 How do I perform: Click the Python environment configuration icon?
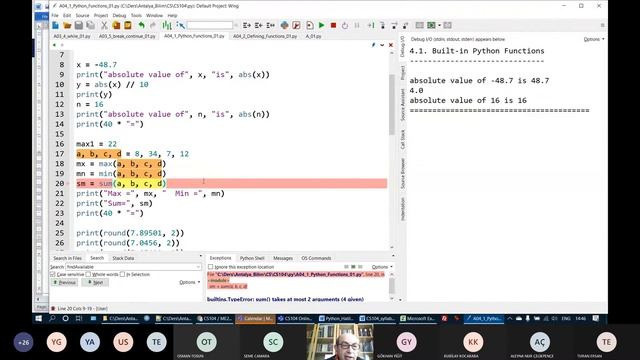point(284,25)
